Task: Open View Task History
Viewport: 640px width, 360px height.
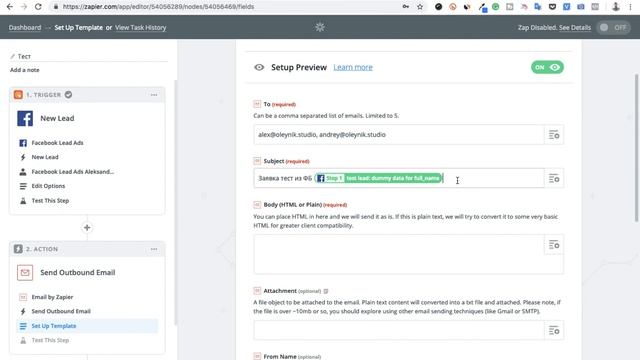Action: pyautogui.click(x=140, y=27)
